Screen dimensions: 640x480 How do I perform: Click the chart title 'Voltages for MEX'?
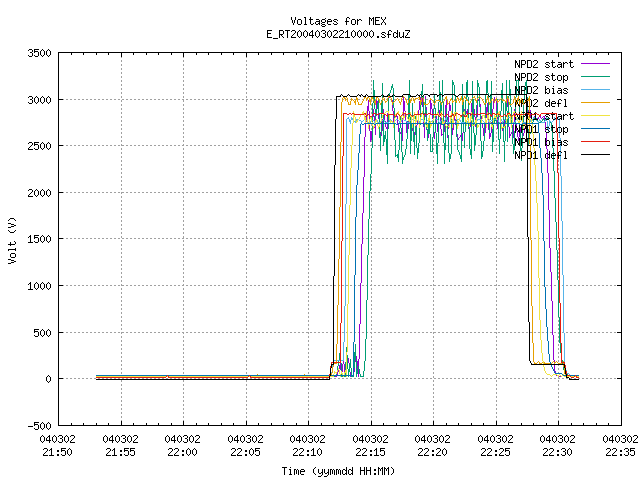point(338,21)
